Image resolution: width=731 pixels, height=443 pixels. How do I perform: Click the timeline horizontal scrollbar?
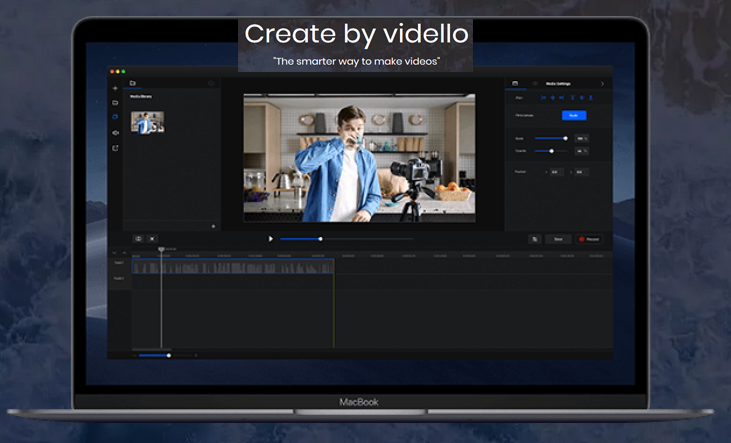[152, 349]
